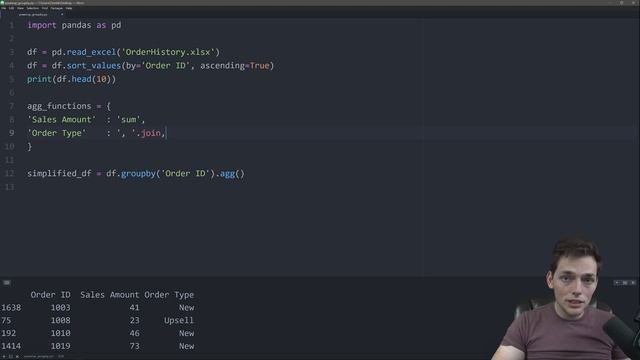The image size is (640, 360).
Task: Click index '1638' in the output
Action: tap(11, 307)
